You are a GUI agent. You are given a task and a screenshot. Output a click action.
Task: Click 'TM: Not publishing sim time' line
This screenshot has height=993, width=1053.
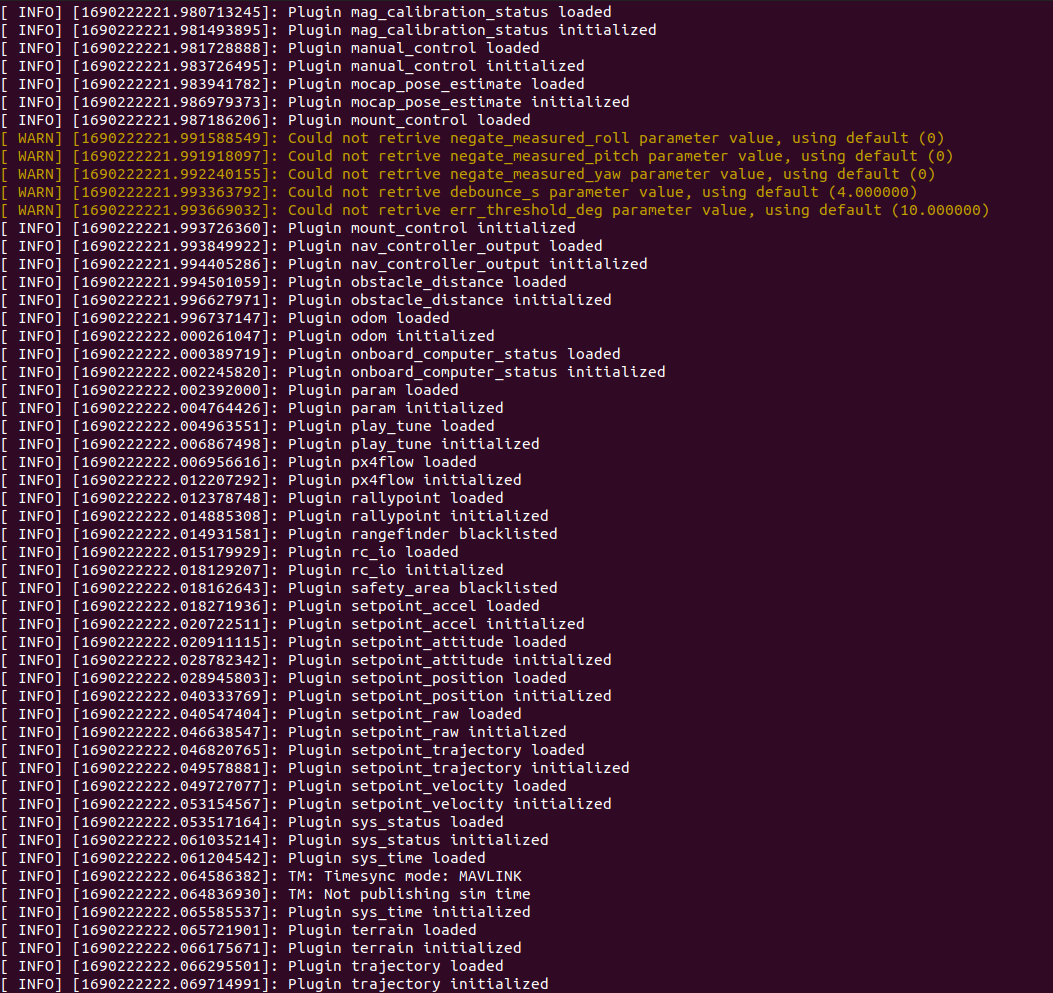point(409,894)
